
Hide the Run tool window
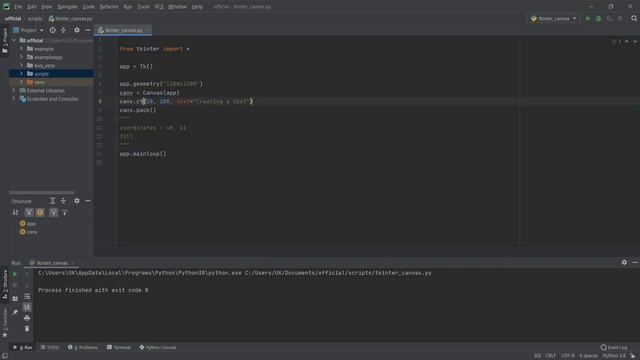tap(635, 262)
